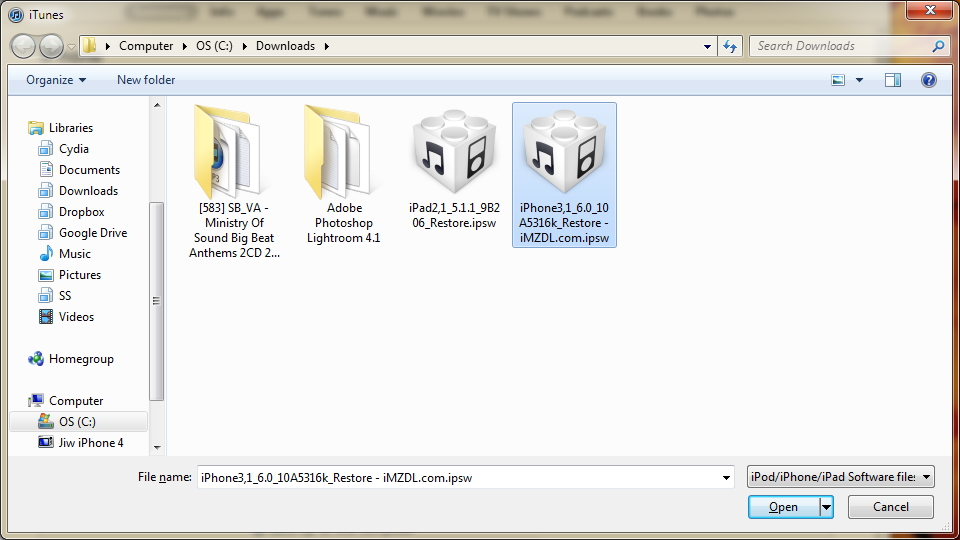Click the Computer breadcrumb segment
The height and width of the screenshot is (540, 960).
pos(146,46)
